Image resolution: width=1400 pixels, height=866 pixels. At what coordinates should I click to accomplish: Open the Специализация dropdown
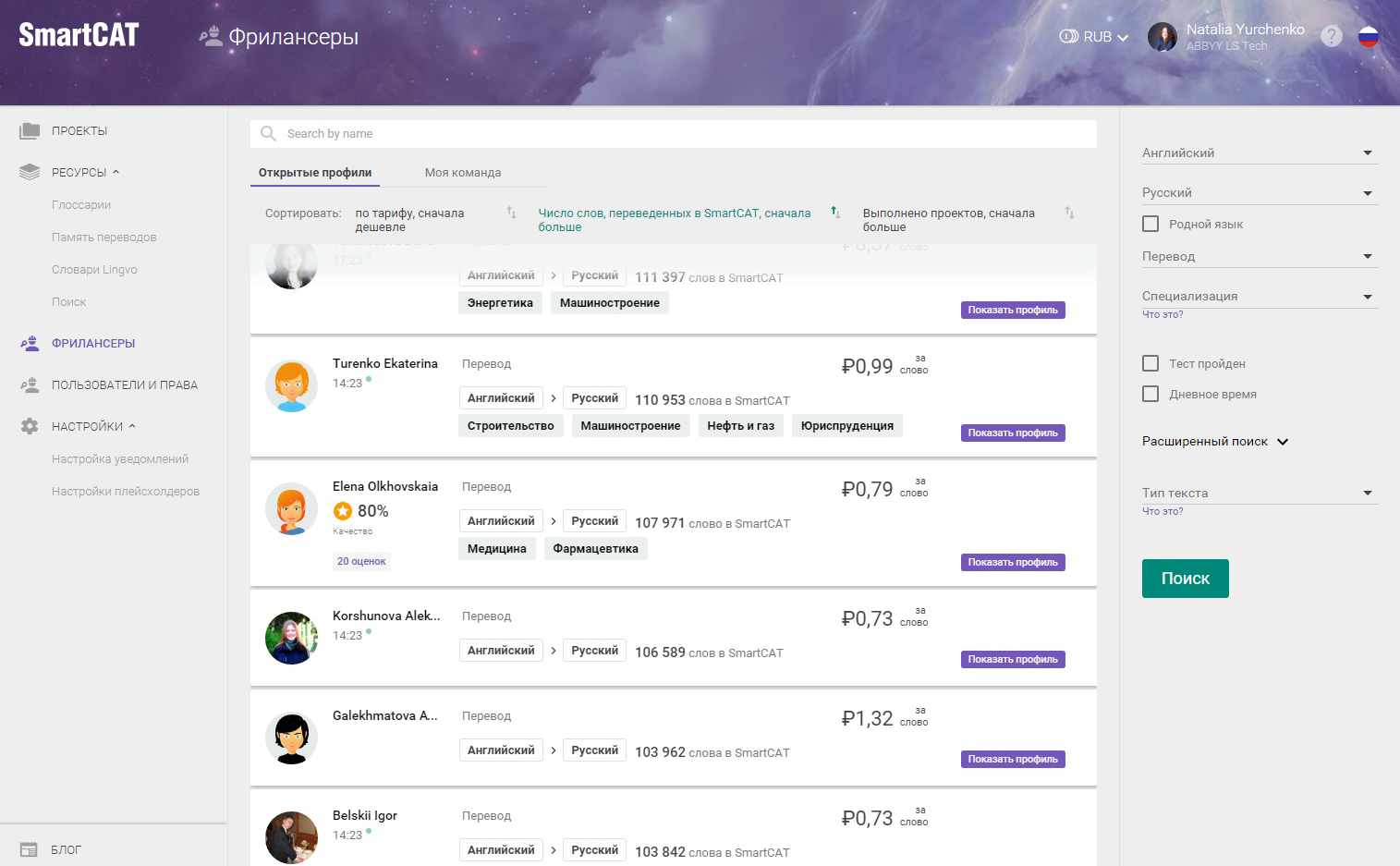pyautogui.click(x=1260, y=297)
